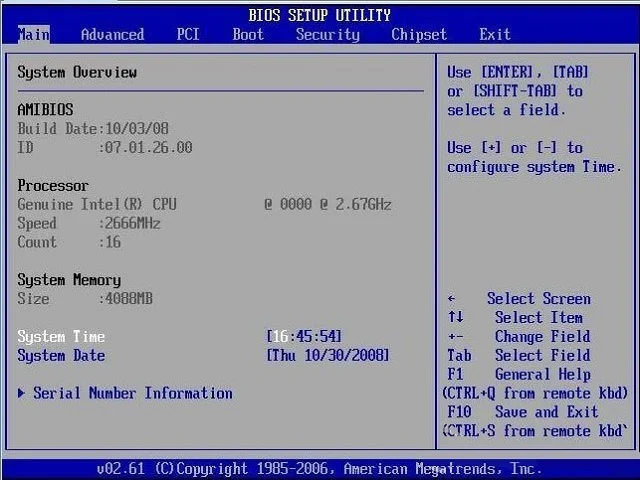
Task: Click 'Use [ENTER], [TAB]' help line
Action: pyautogui.click(x=518, y=72)
